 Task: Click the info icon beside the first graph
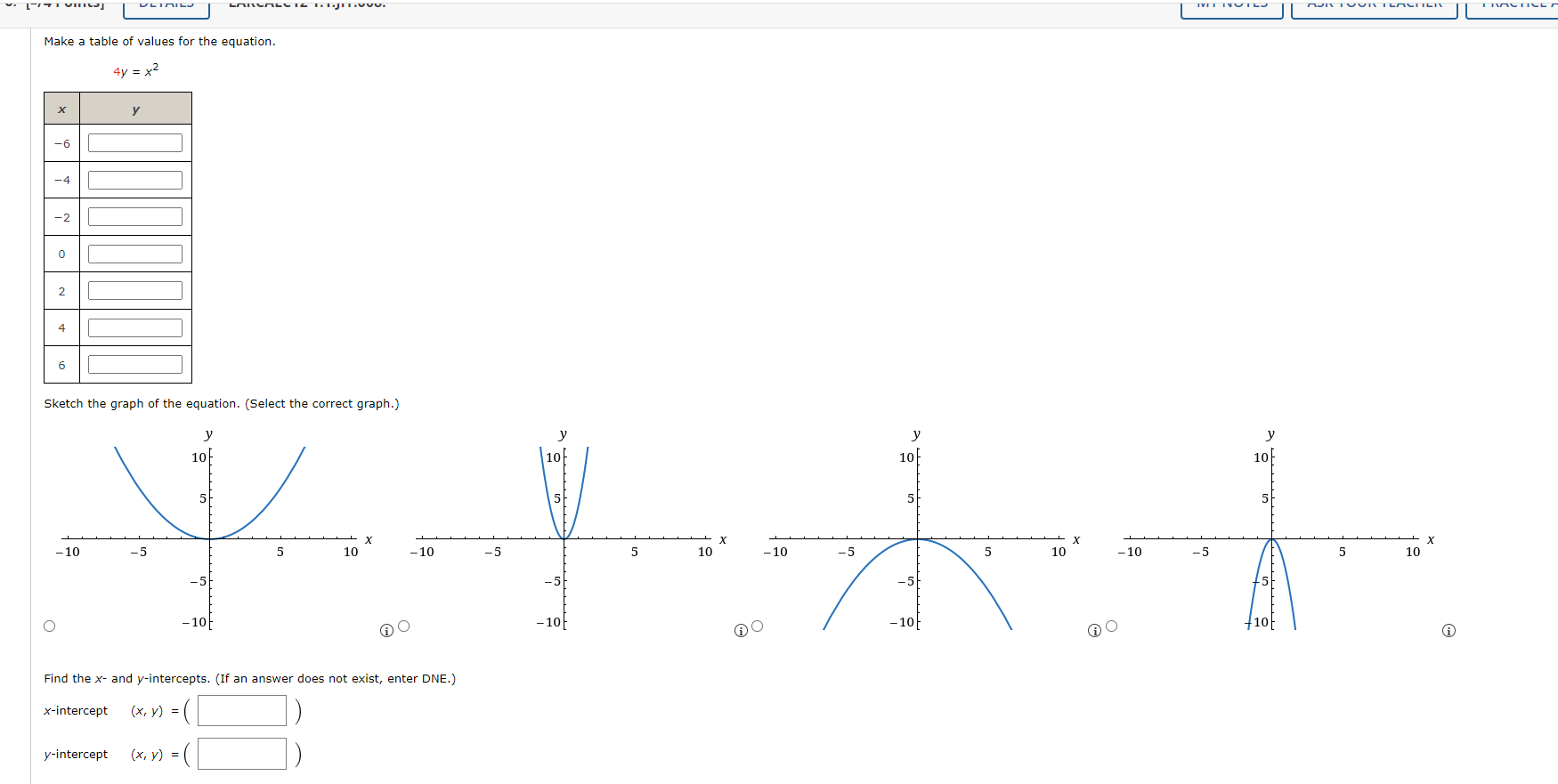pos(385,630)
